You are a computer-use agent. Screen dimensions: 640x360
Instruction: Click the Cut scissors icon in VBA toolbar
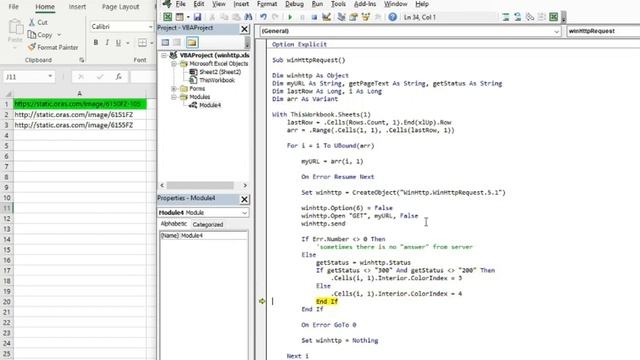pos(212,17)
